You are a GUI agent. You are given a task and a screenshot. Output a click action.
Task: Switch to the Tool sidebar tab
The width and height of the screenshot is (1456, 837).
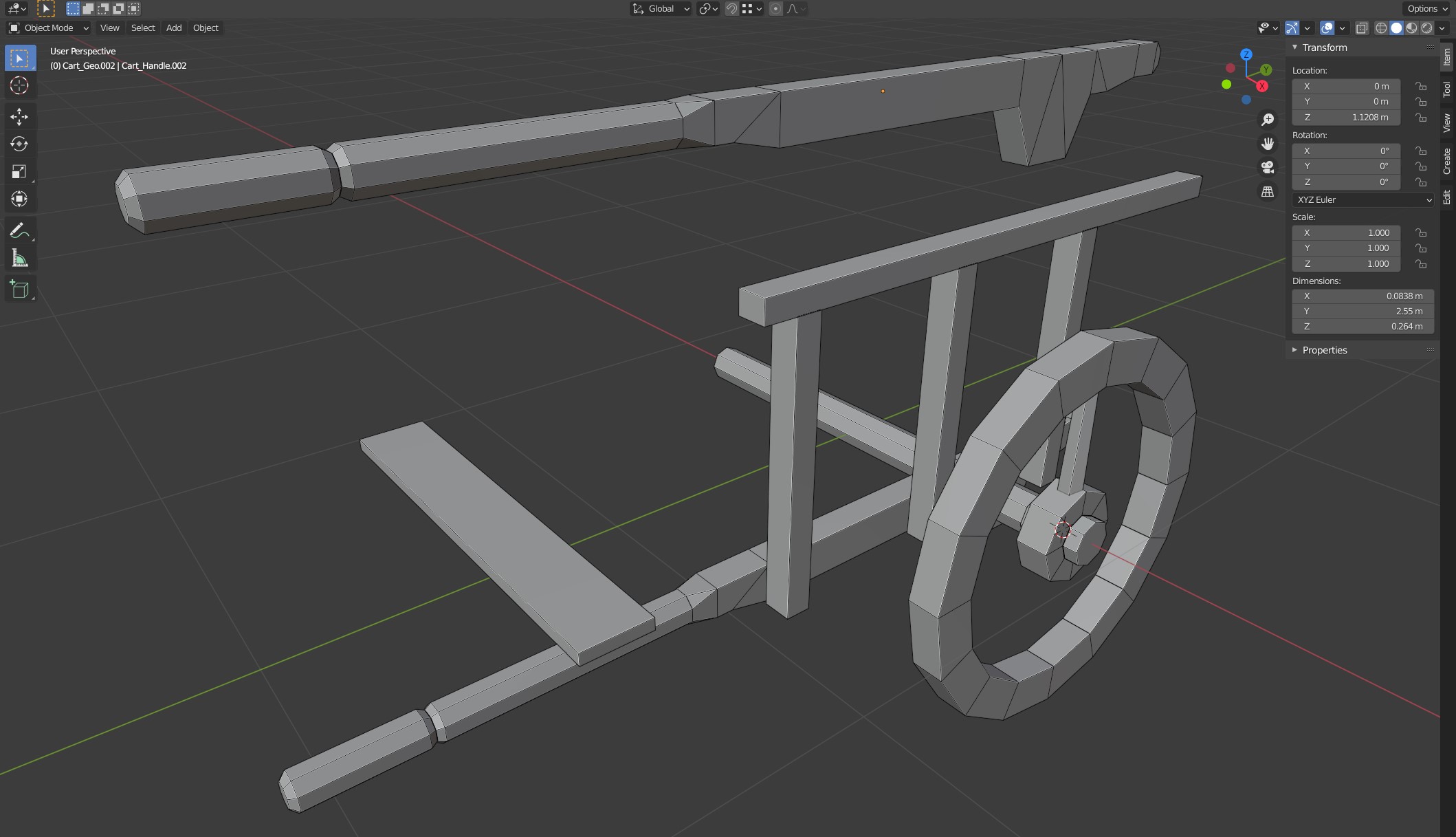point(1447,89)
